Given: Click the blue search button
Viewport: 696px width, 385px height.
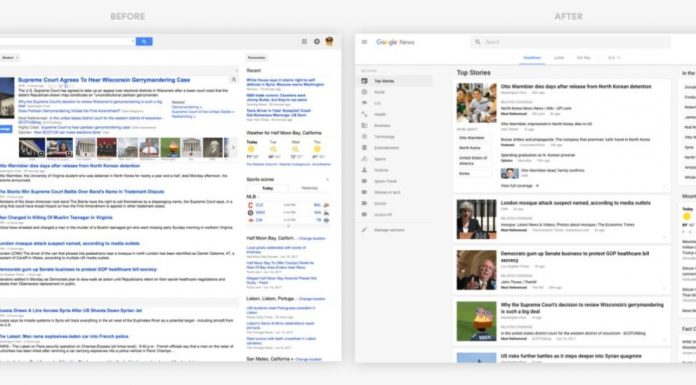Looking at the screenshot, I should coord(144,41).
